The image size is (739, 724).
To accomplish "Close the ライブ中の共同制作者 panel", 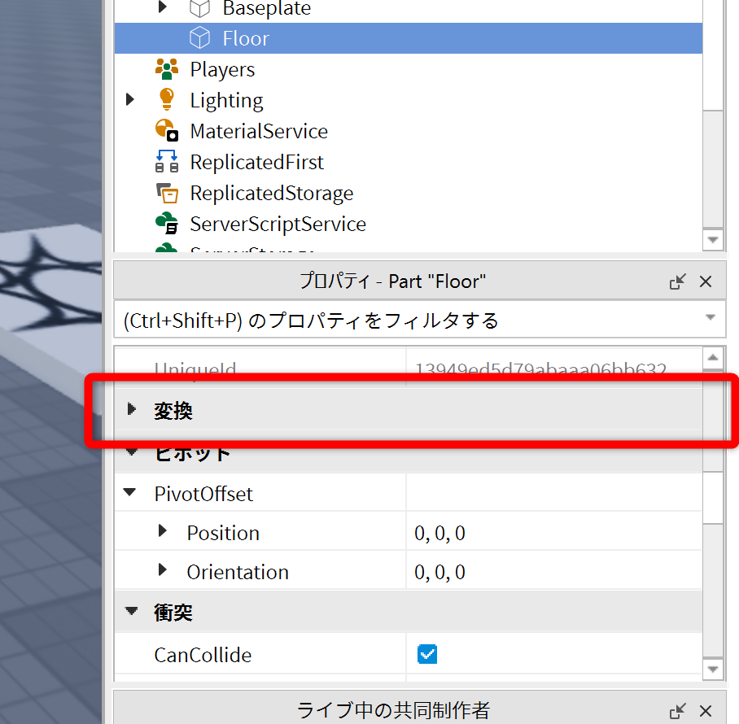I will pos(705,709).
